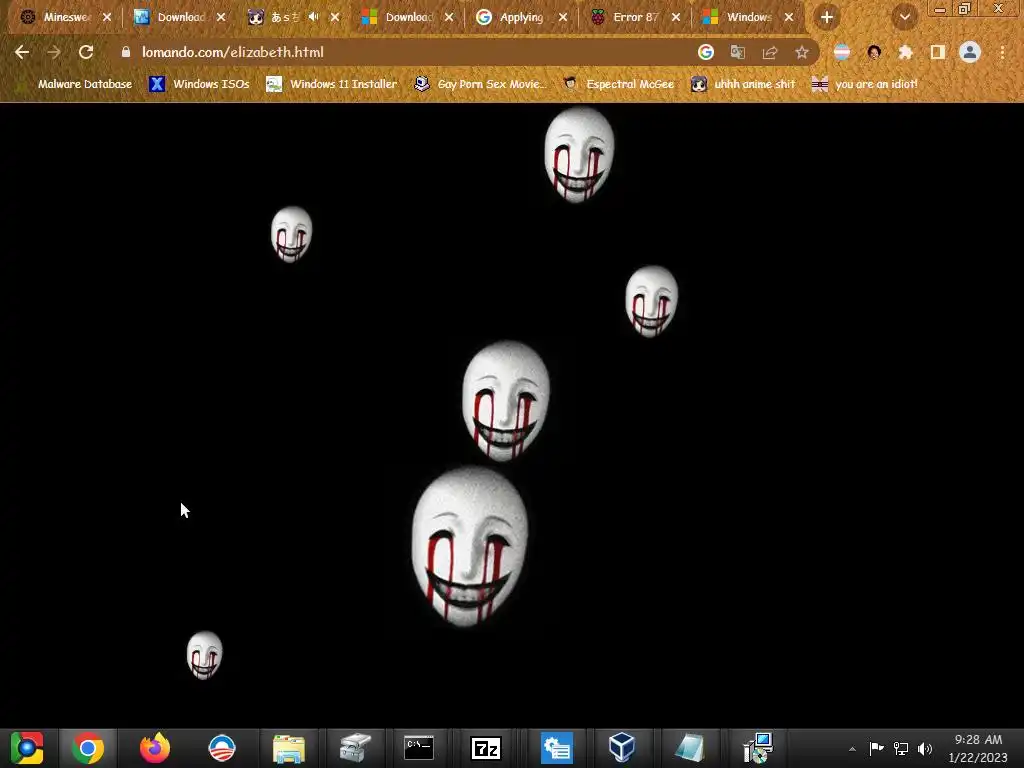Open VirtualBox from the taskbar
The image size is (1024, 768).
pos(622,748)
